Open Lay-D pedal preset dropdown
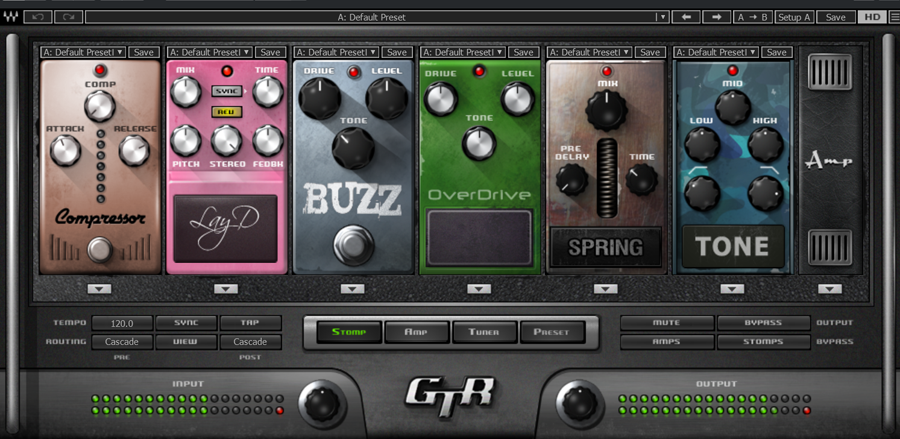The width and height of the screenshot is (900, 439). click(210, 52)
